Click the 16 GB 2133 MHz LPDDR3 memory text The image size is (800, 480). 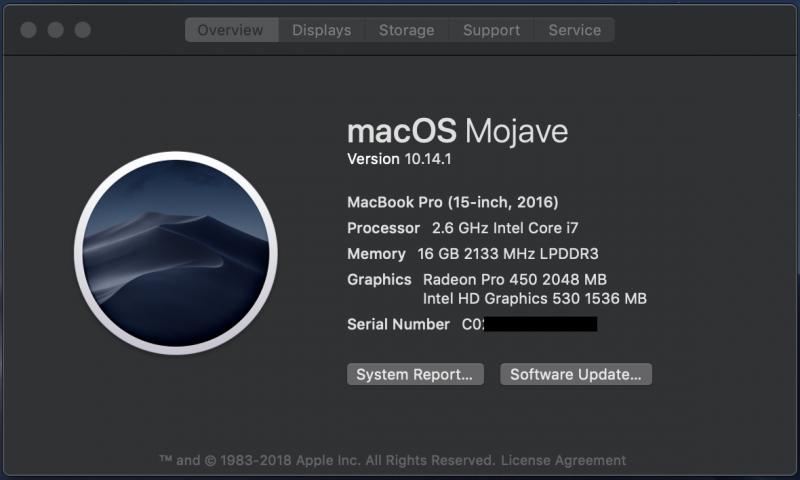[508, 254]
